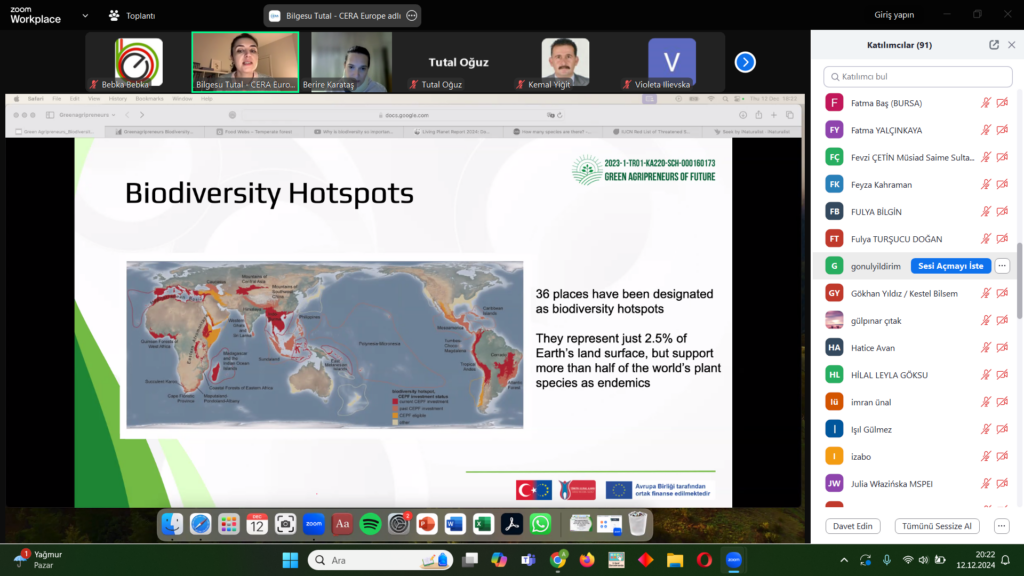
Task: Click Fatma Baş (BURSA) muted microphone icon
Action: coord(985,103)
